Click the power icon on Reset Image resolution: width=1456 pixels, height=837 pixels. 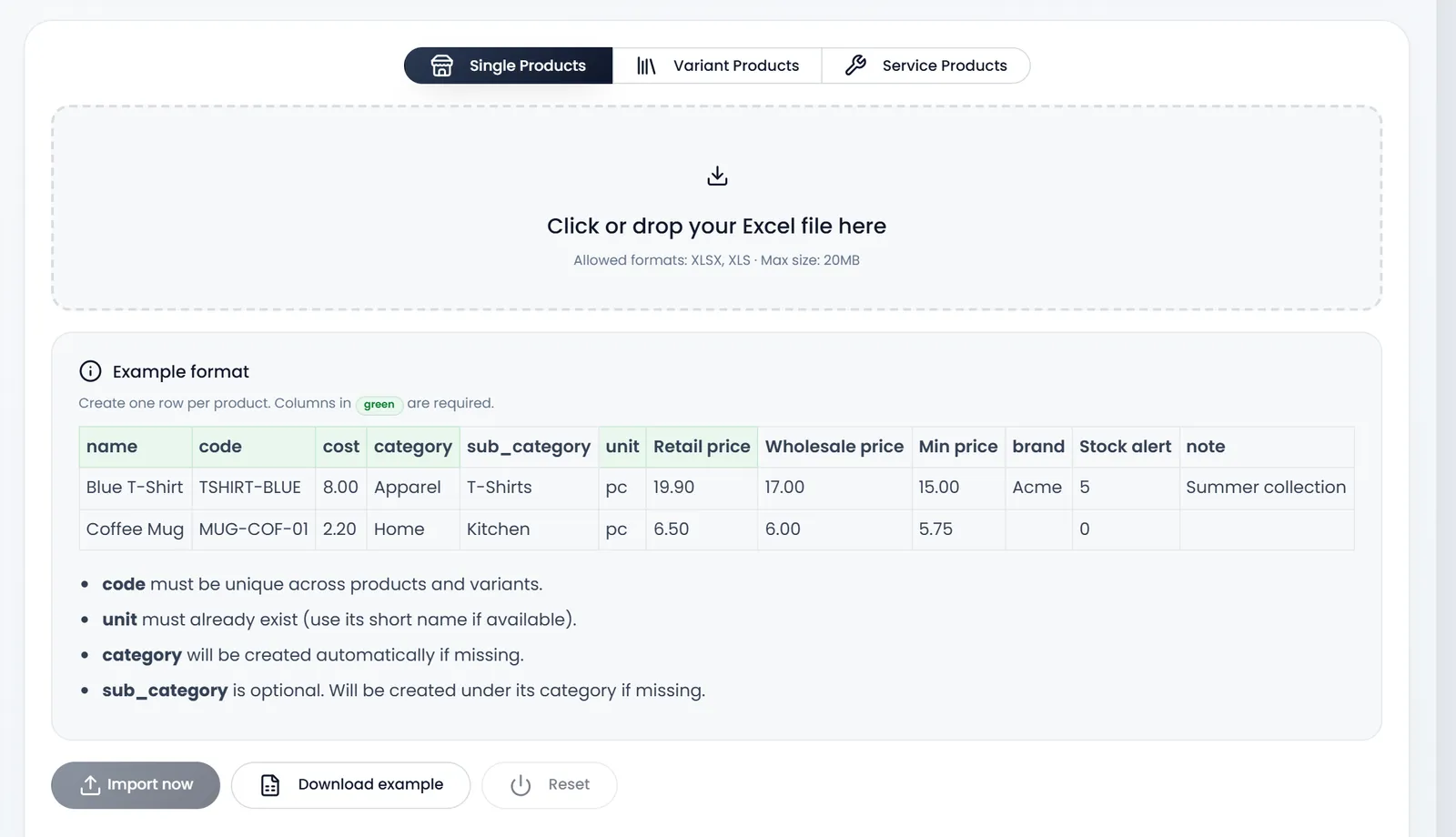click(521, 785)
